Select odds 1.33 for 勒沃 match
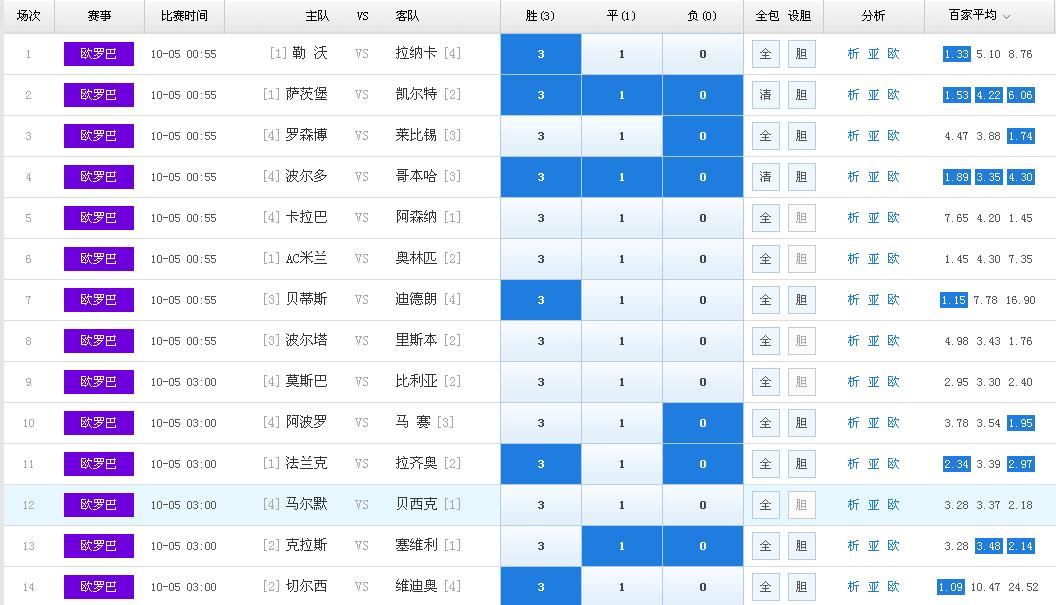The height and width of the screenshot is (605, 1056). click(x=956, y=54)
